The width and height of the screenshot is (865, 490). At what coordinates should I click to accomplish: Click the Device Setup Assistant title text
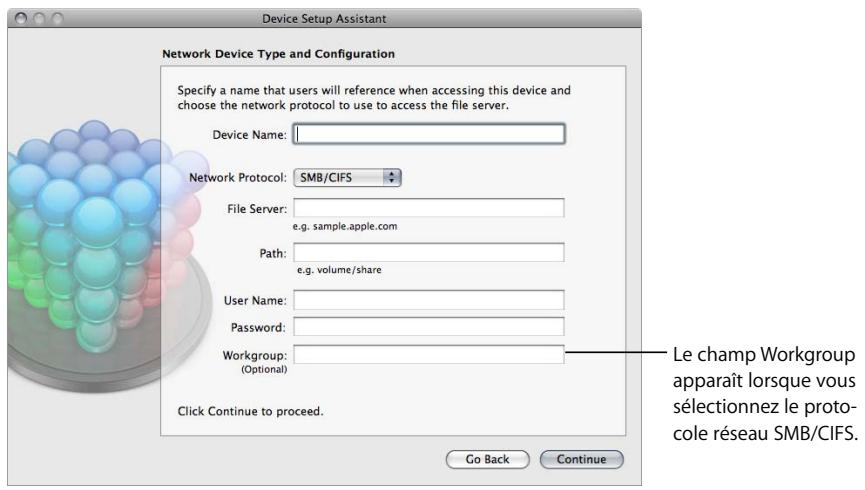click(324, 19)
